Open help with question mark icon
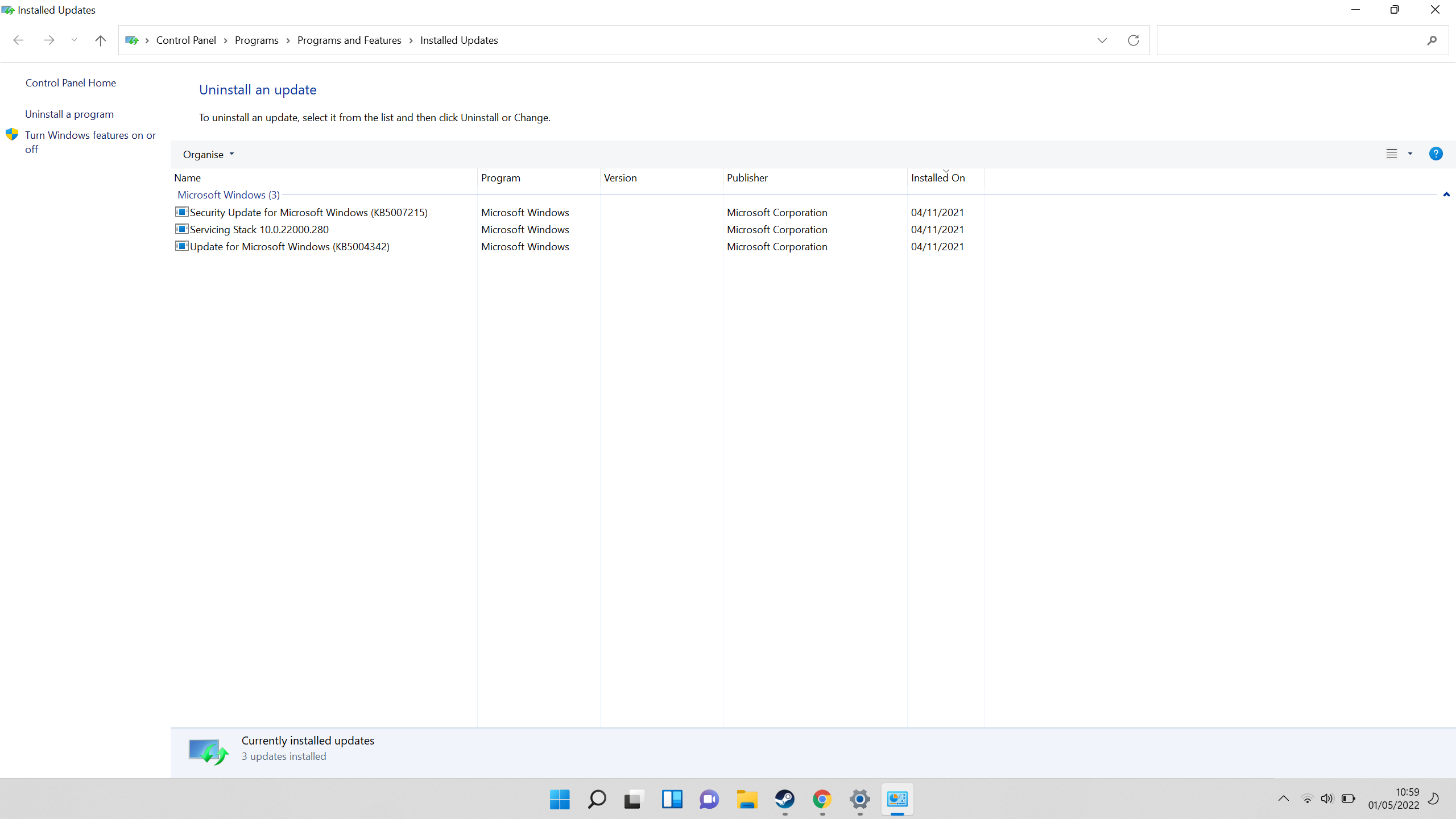The image size is (1456, 819). click(x=1436, y=154)
